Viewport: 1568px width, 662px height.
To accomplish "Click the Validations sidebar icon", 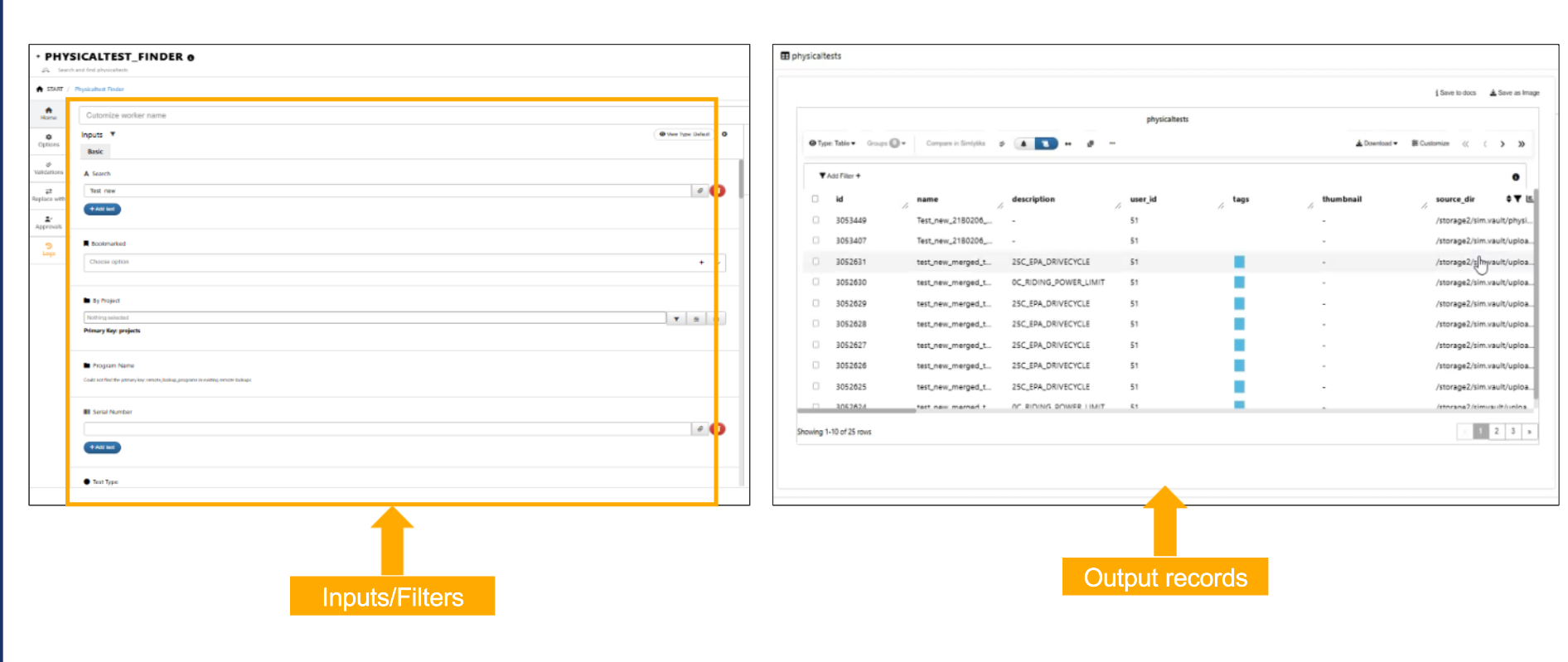I will tap(48, 167).
